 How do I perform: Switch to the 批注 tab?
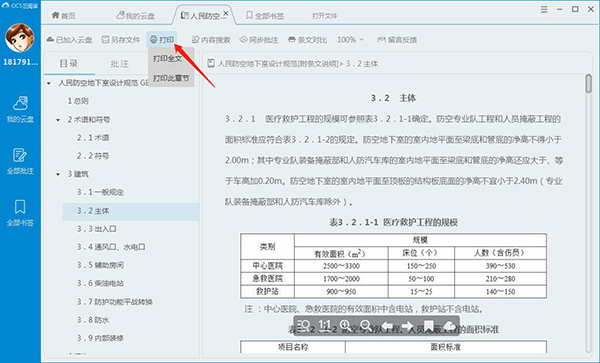(x=119, y=64)
